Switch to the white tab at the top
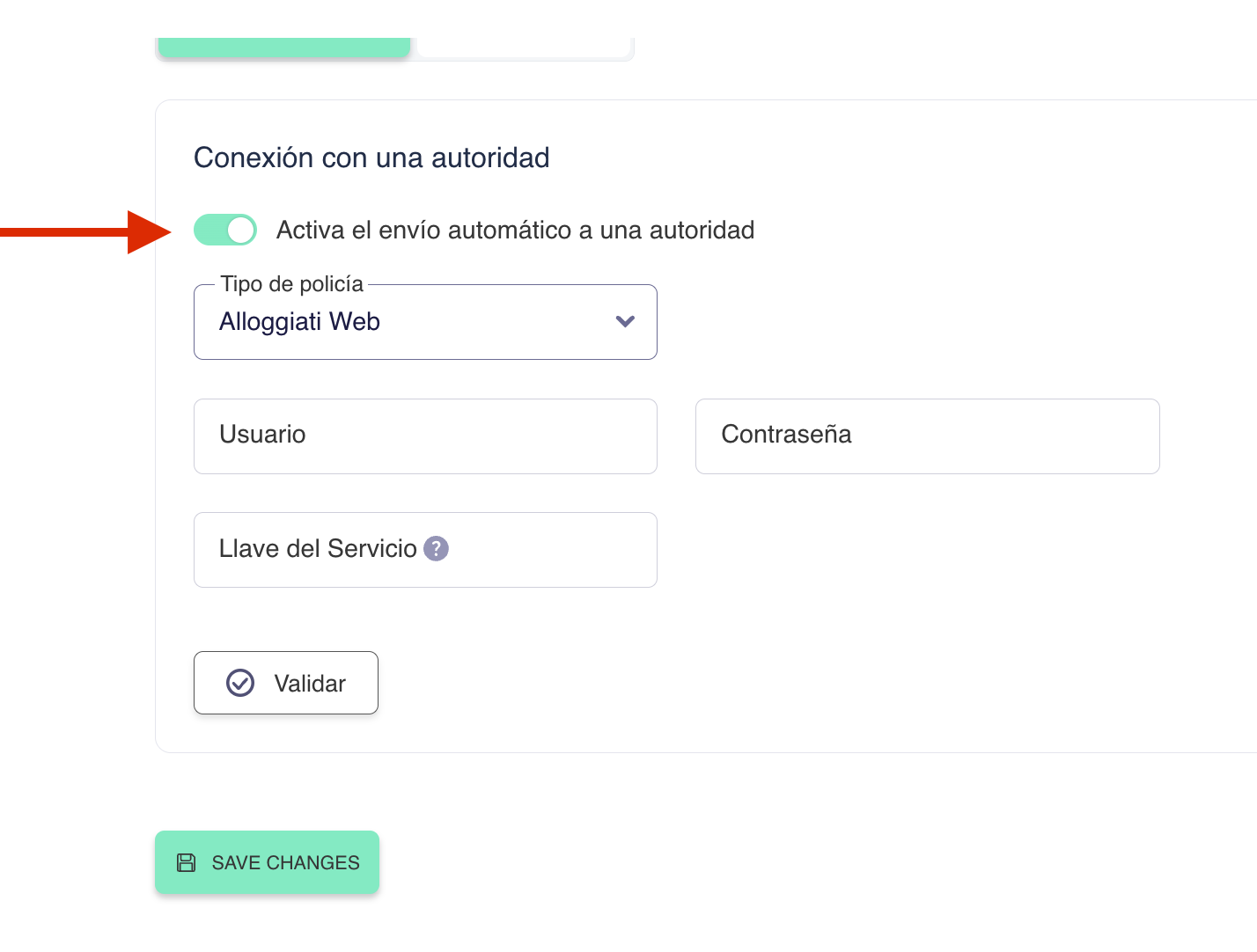The width and height of the screenshot is (1257, 952). click(523, 48)
